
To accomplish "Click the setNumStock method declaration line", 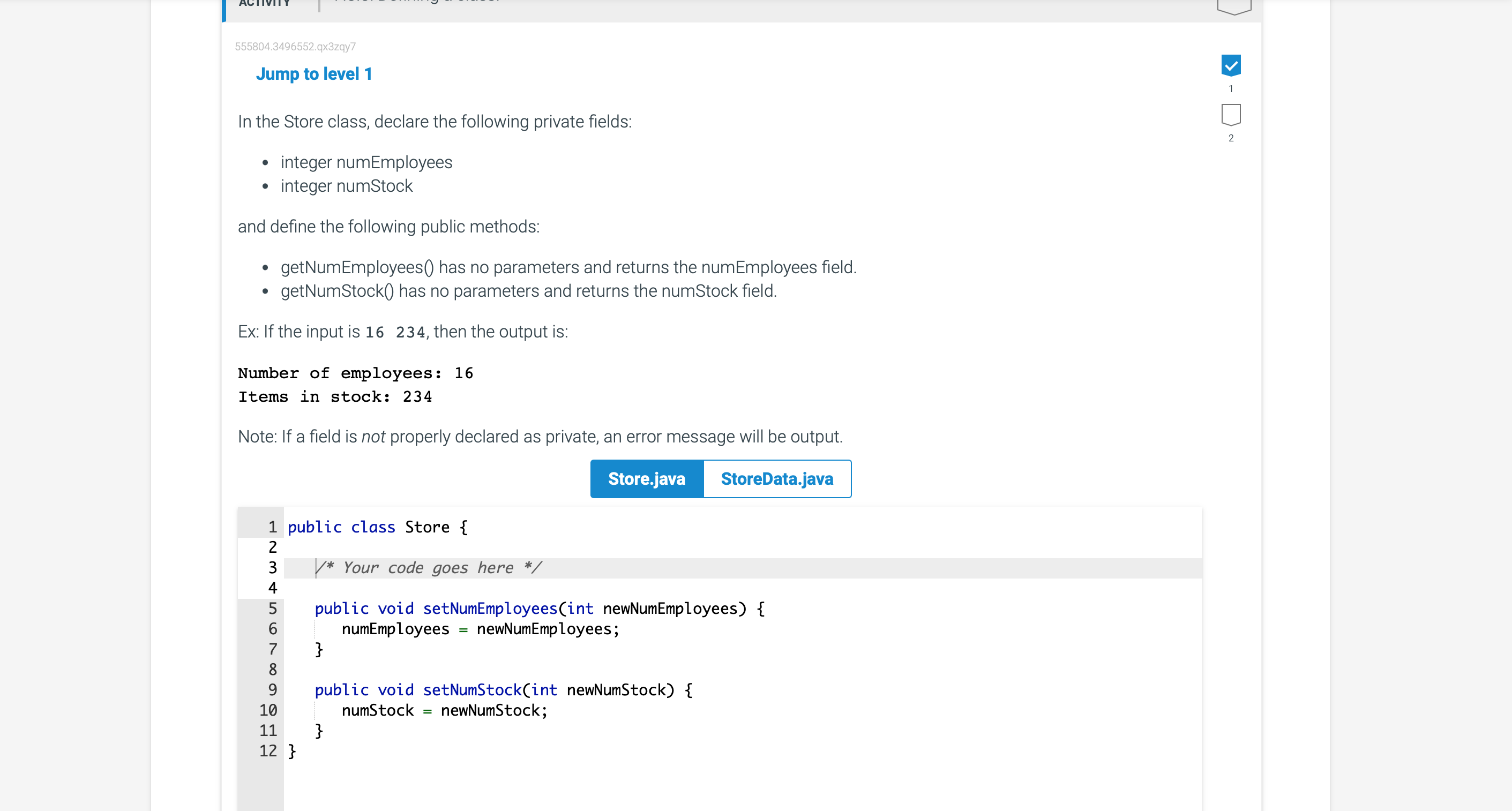I will click(503, 690).
